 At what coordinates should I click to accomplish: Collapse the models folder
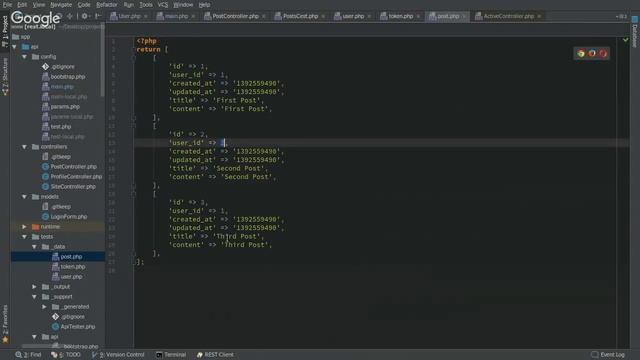(24, 197)
